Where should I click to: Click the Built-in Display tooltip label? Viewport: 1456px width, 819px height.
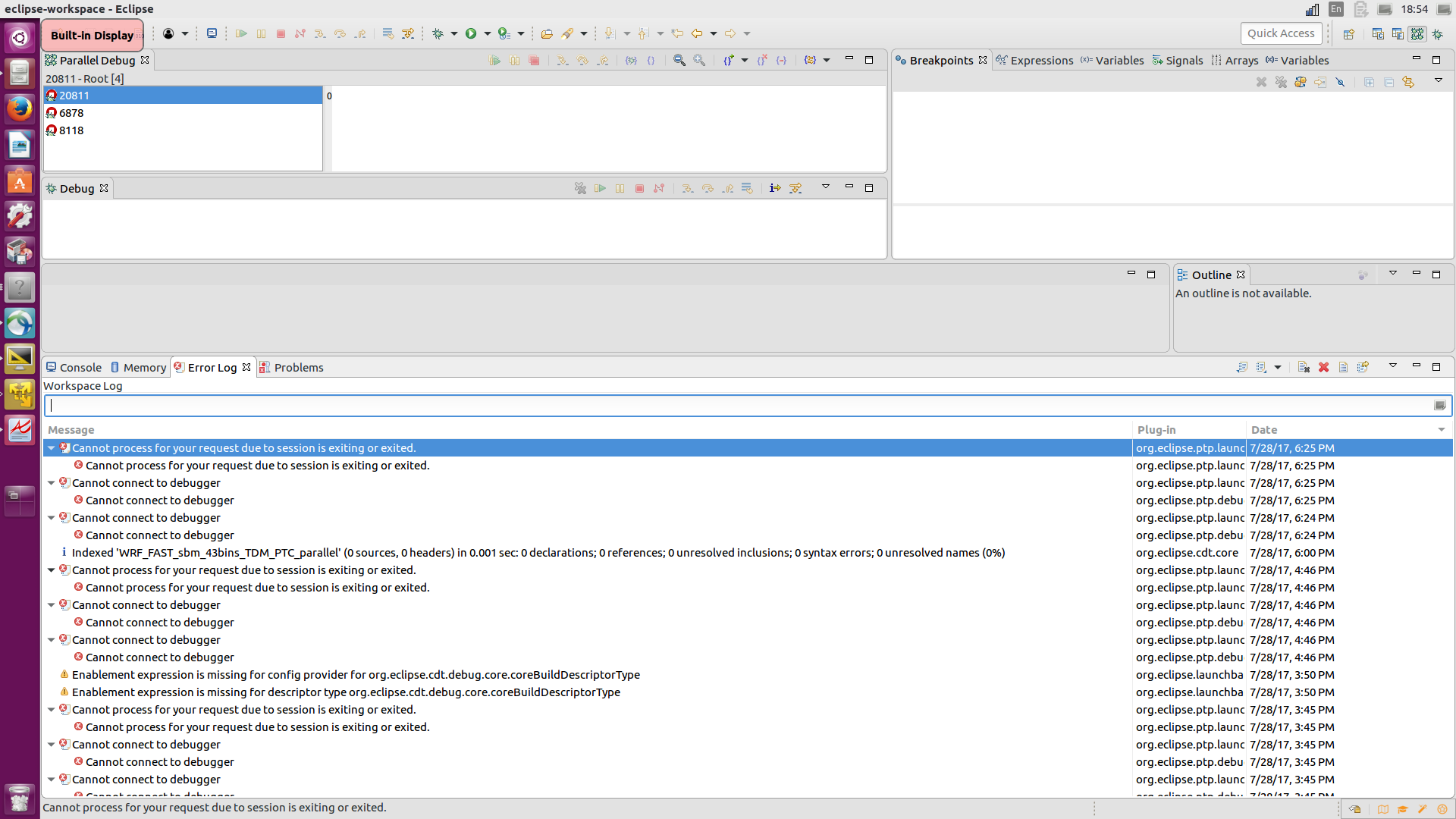(92, 35)
